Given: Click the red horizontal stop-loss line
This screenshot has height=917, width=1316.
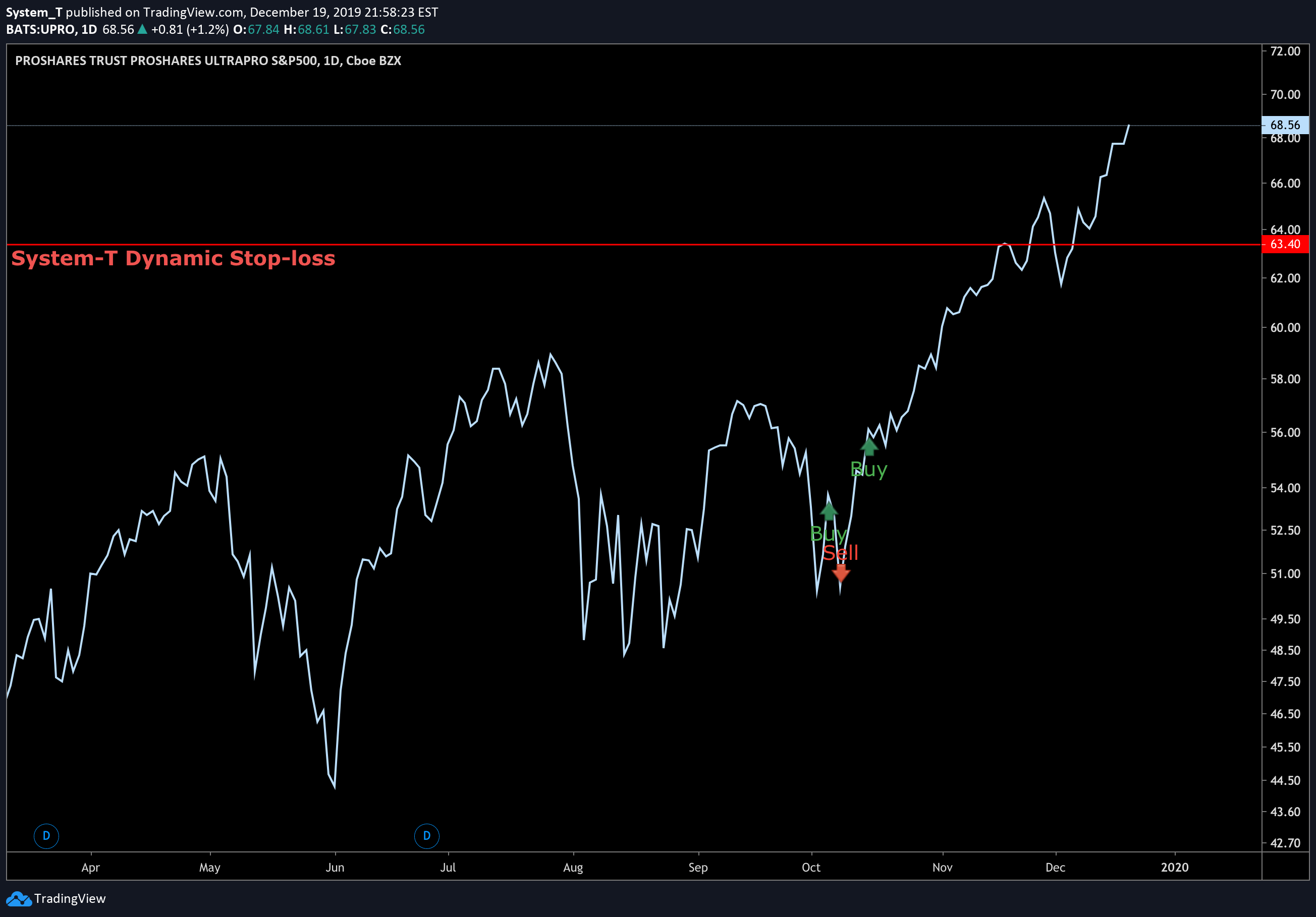Looking at the screenshot, I should coord(634,245).
